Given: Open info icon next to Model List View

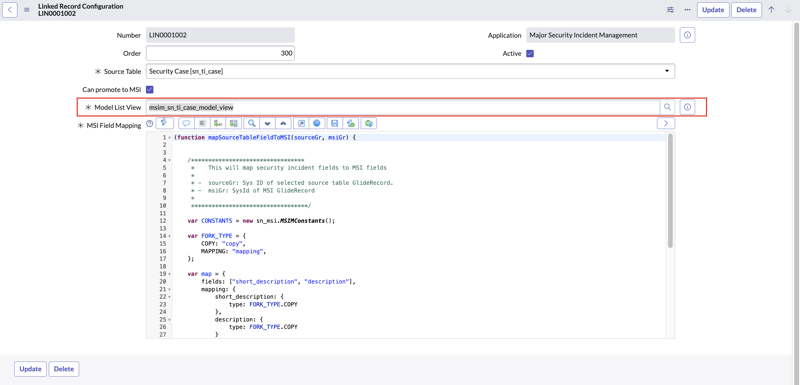Looking at the screenshot, I should 687,107.
